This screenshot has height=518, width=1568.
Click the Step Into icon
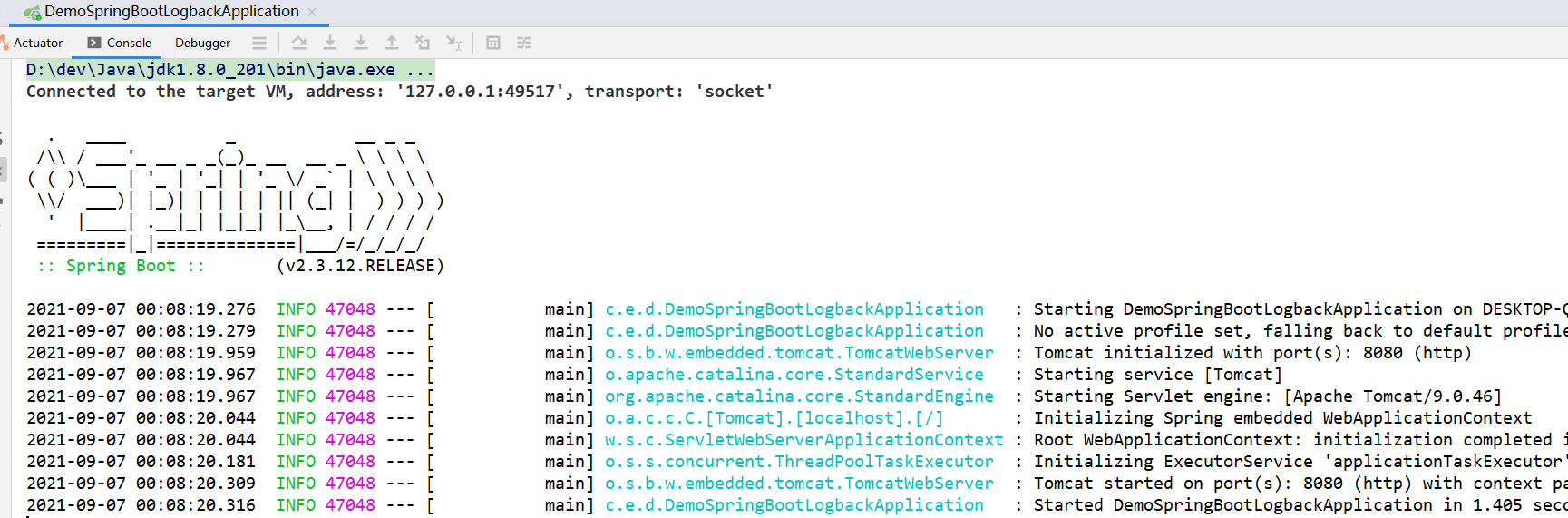330,43
